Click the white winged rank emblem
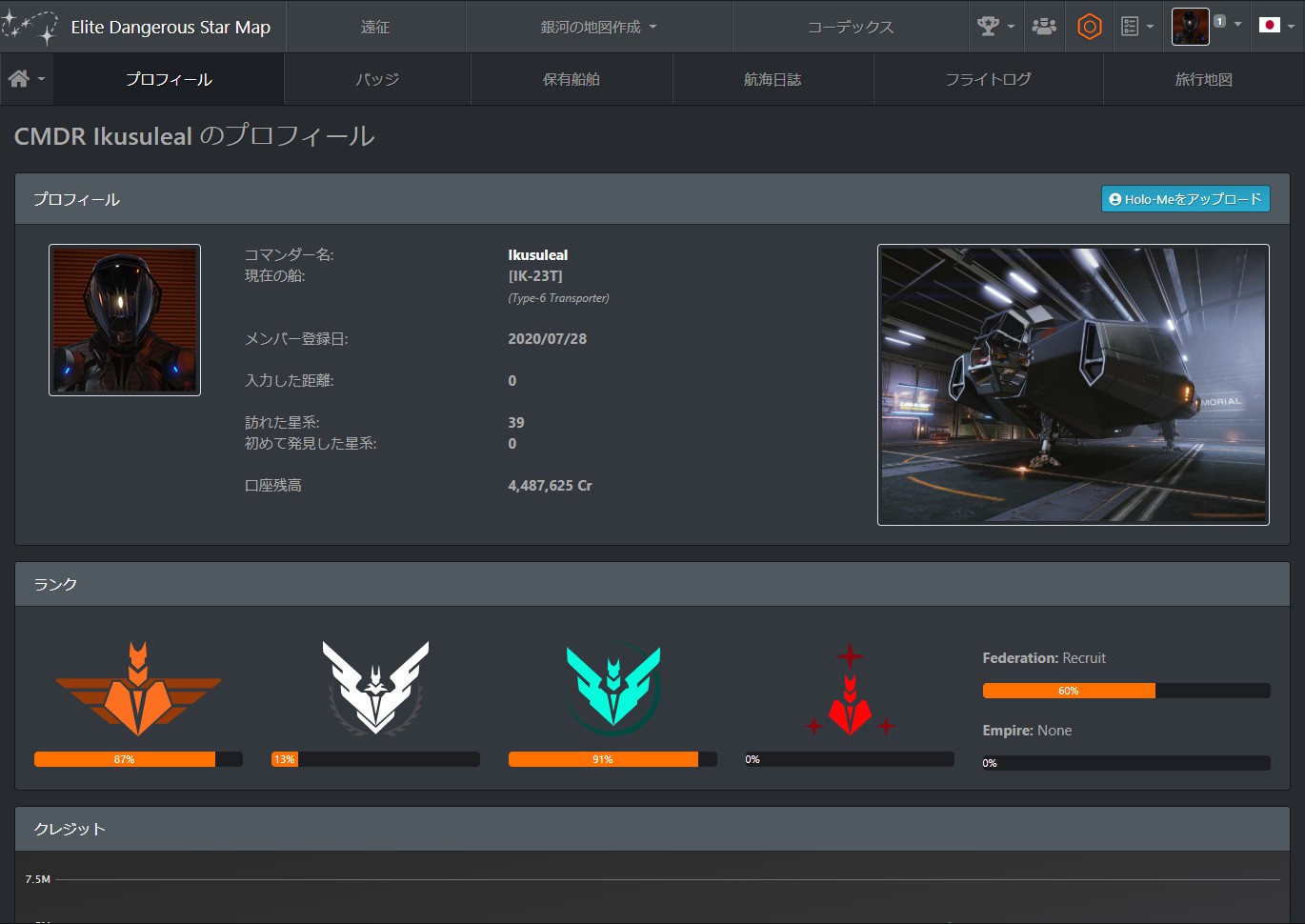This screenshot has width=1305, height=924. click(x=375, y=689)
